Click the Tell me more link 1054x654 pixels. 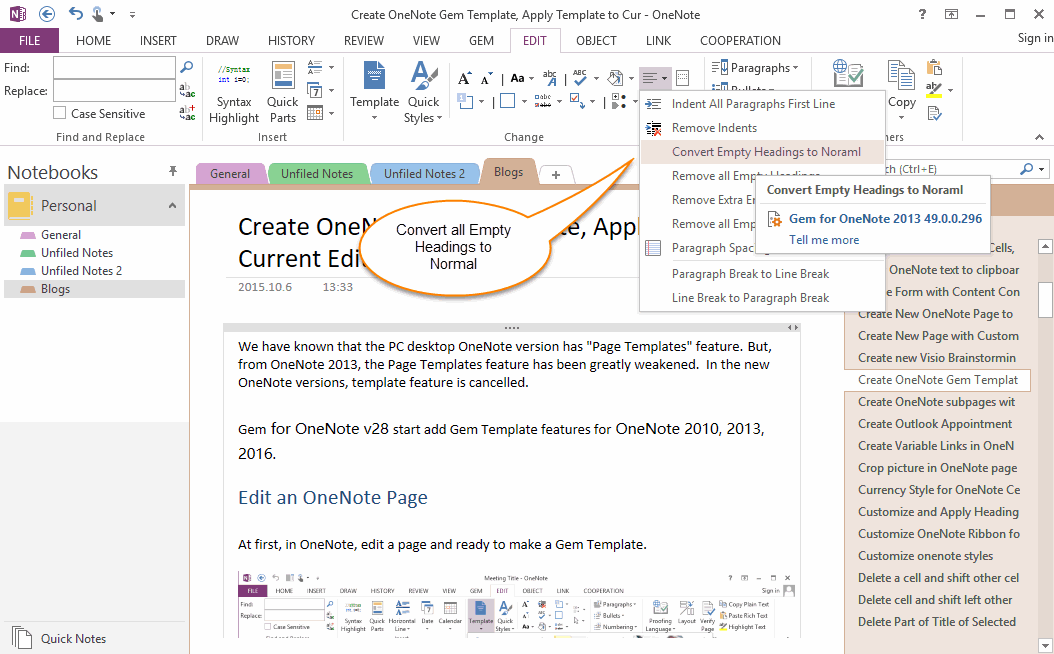(824, 240)
